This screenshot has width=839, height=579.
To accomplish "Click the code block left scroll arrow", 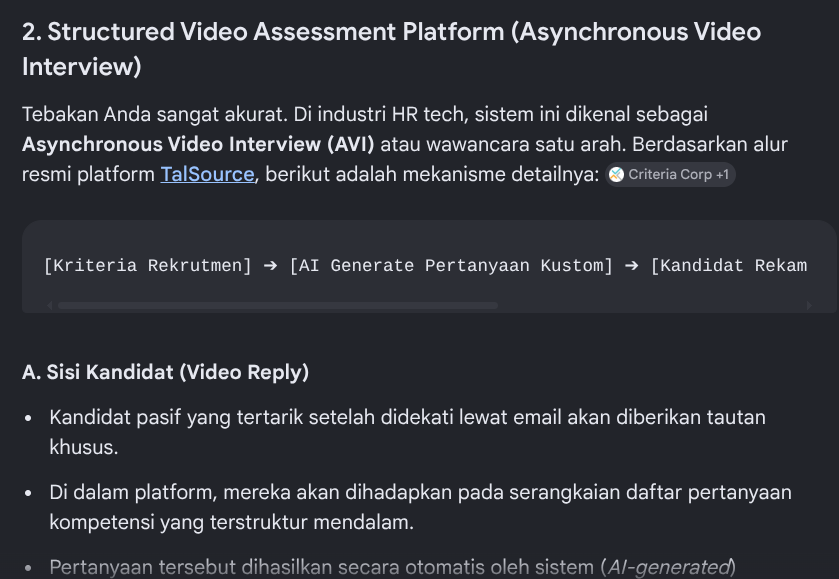I will click(x=50, y=306).
